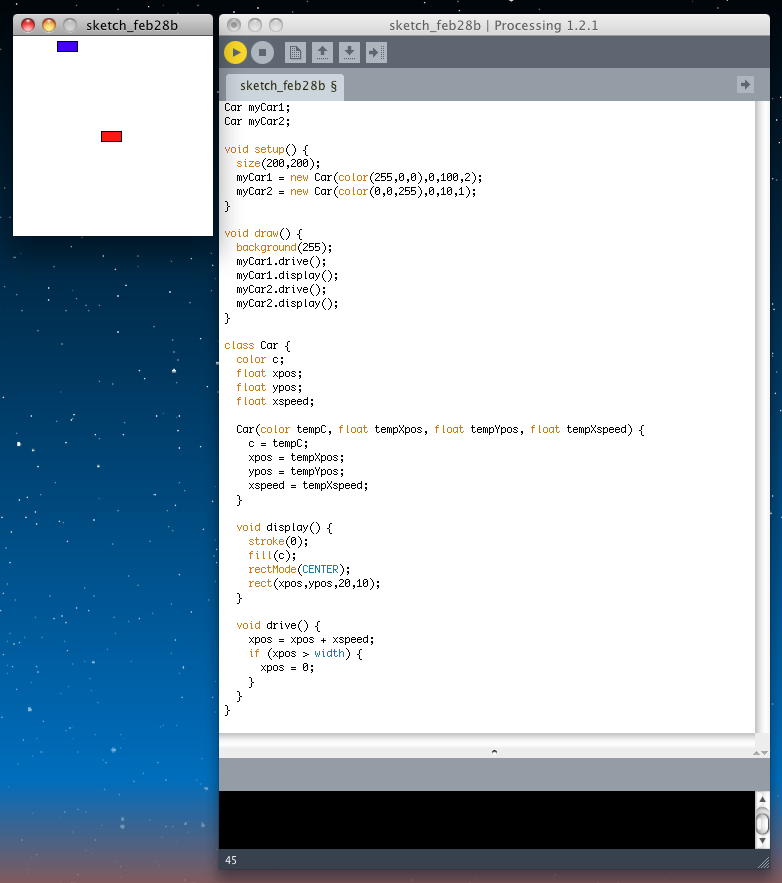Screen dimensions: 782x883
Task: Click the blue car rectangle in sketch window
Action: tap(68, 47)
